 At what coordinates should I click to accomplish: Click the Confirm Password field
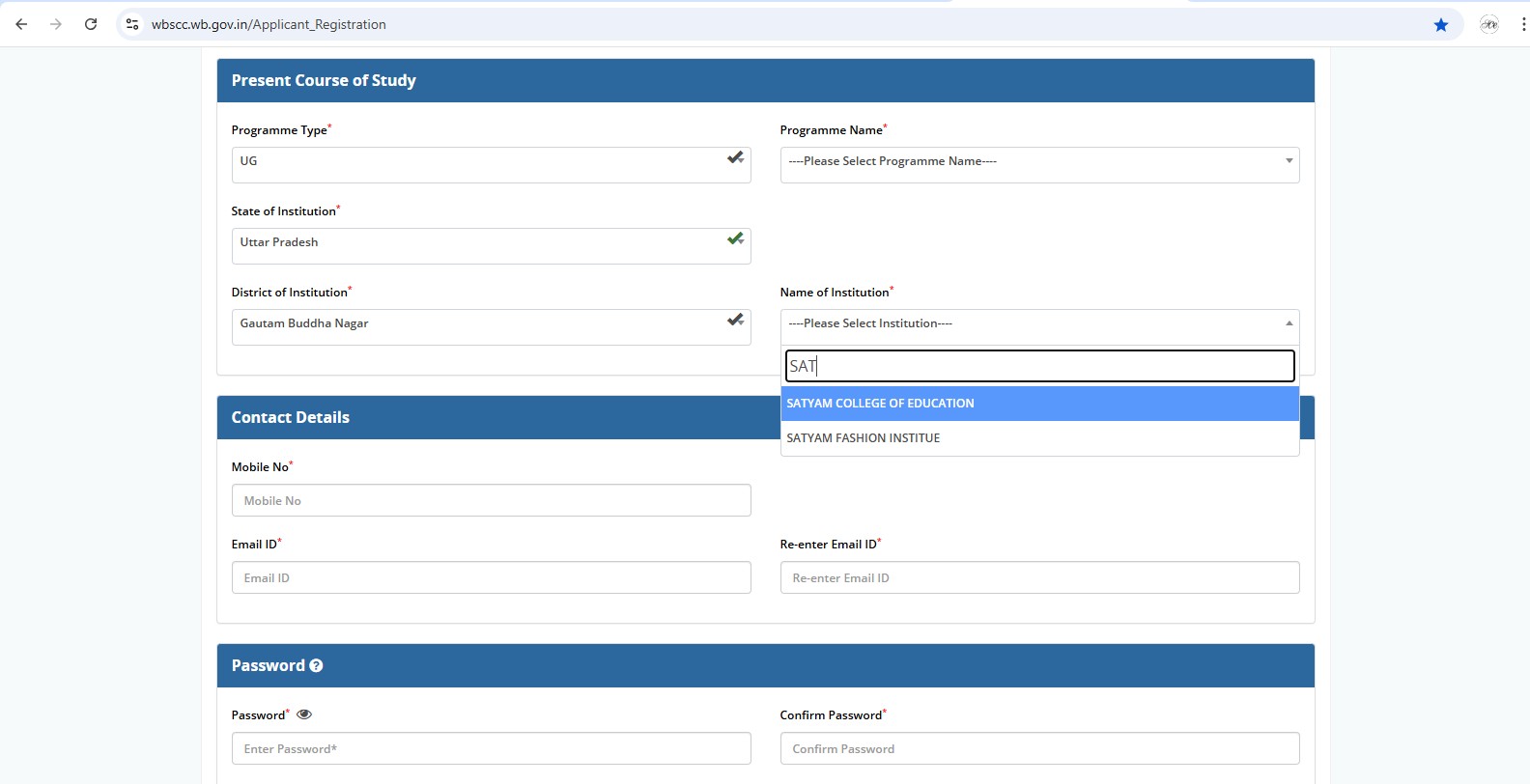[x=1038, y=748]
